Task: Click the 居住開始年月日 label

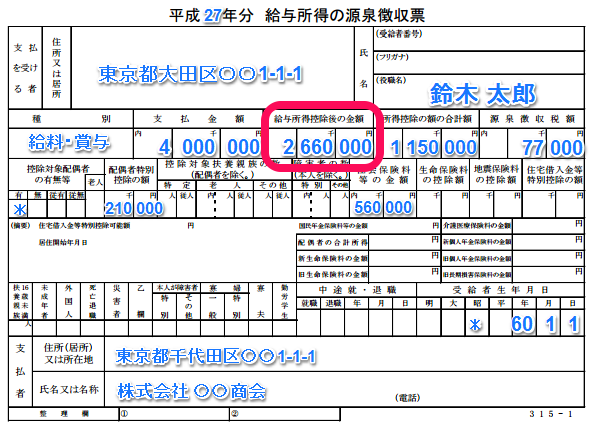Action: tap(63, 243)
